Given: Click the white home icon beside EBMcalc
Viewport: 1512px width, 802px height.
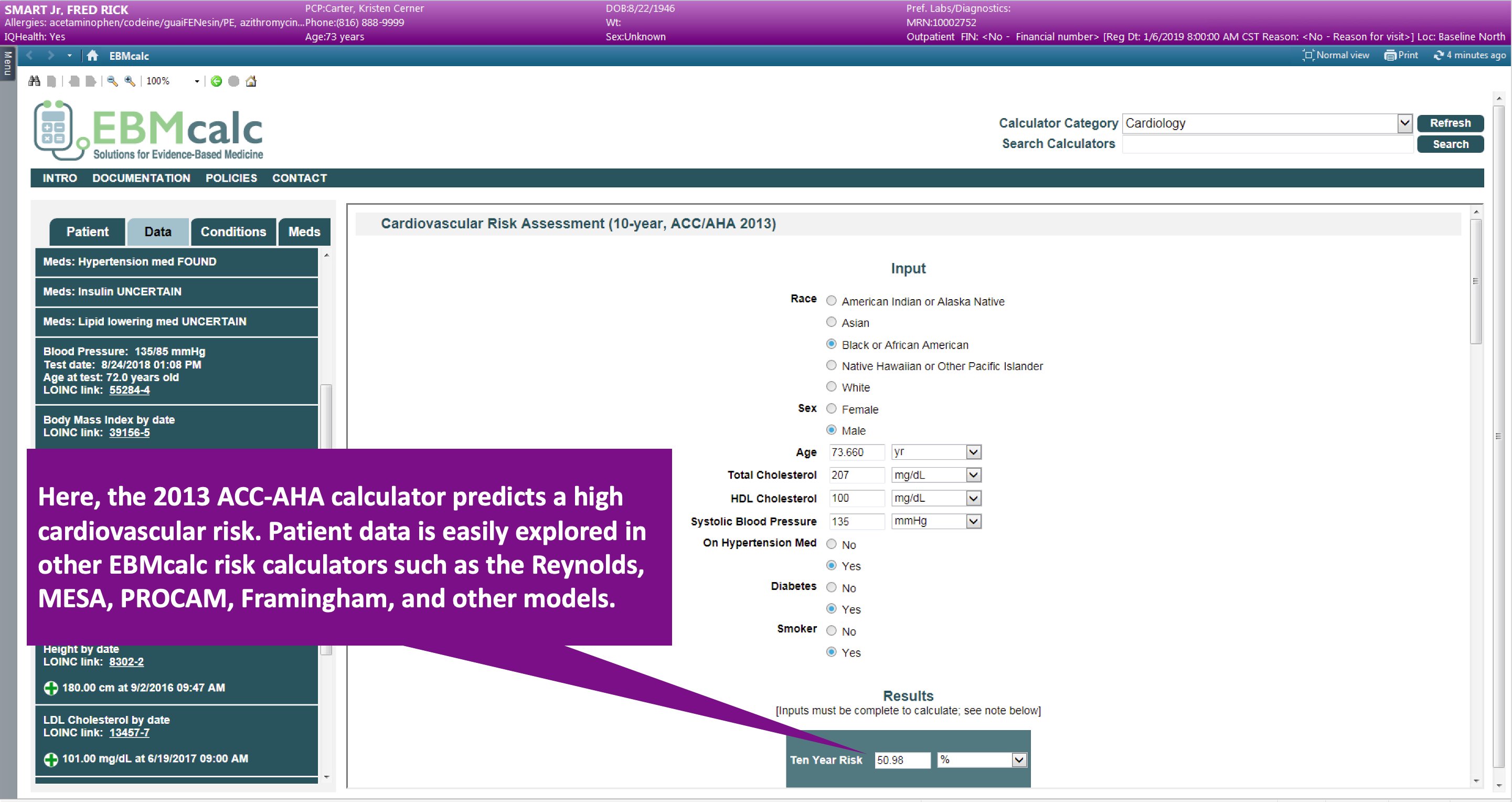Looking at the screenshot, I should point(92,56).
